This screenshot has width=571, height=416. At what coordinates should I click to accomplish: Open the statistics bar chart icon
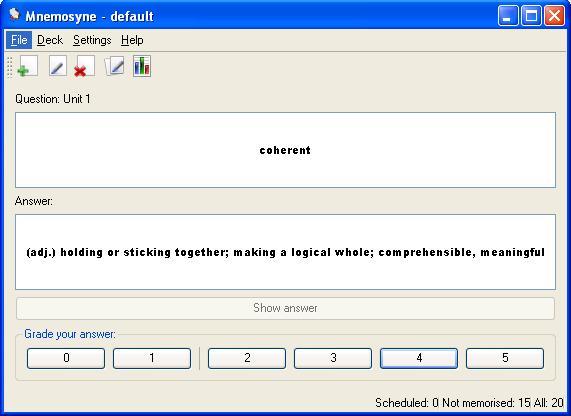(x=142, y=66)
